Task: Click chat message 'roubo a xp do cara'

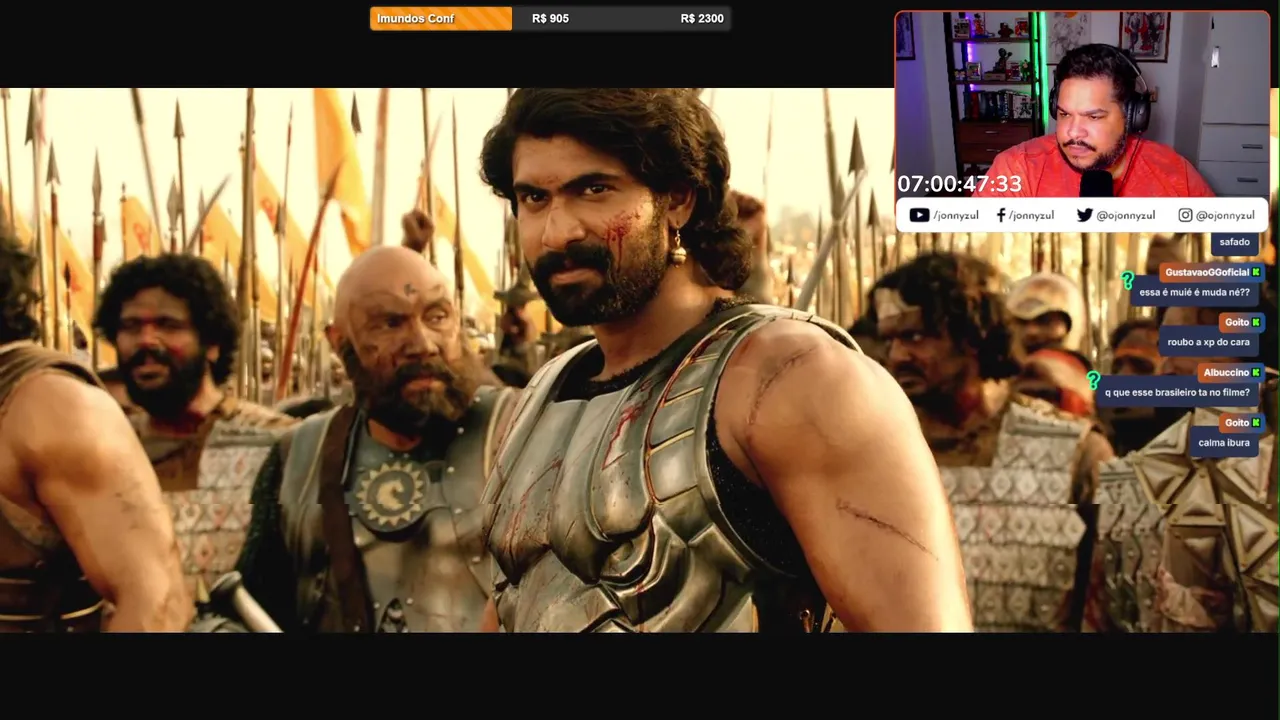Action: click(1208, 343)
